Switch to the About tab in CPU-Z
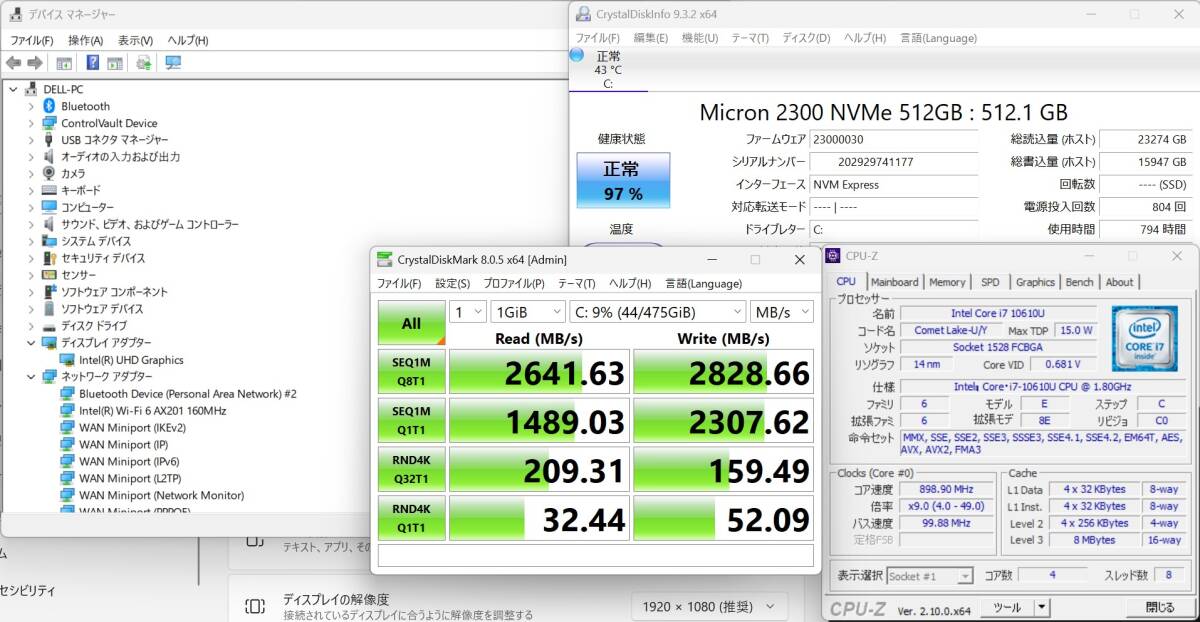 click(x=1119, y=282)
